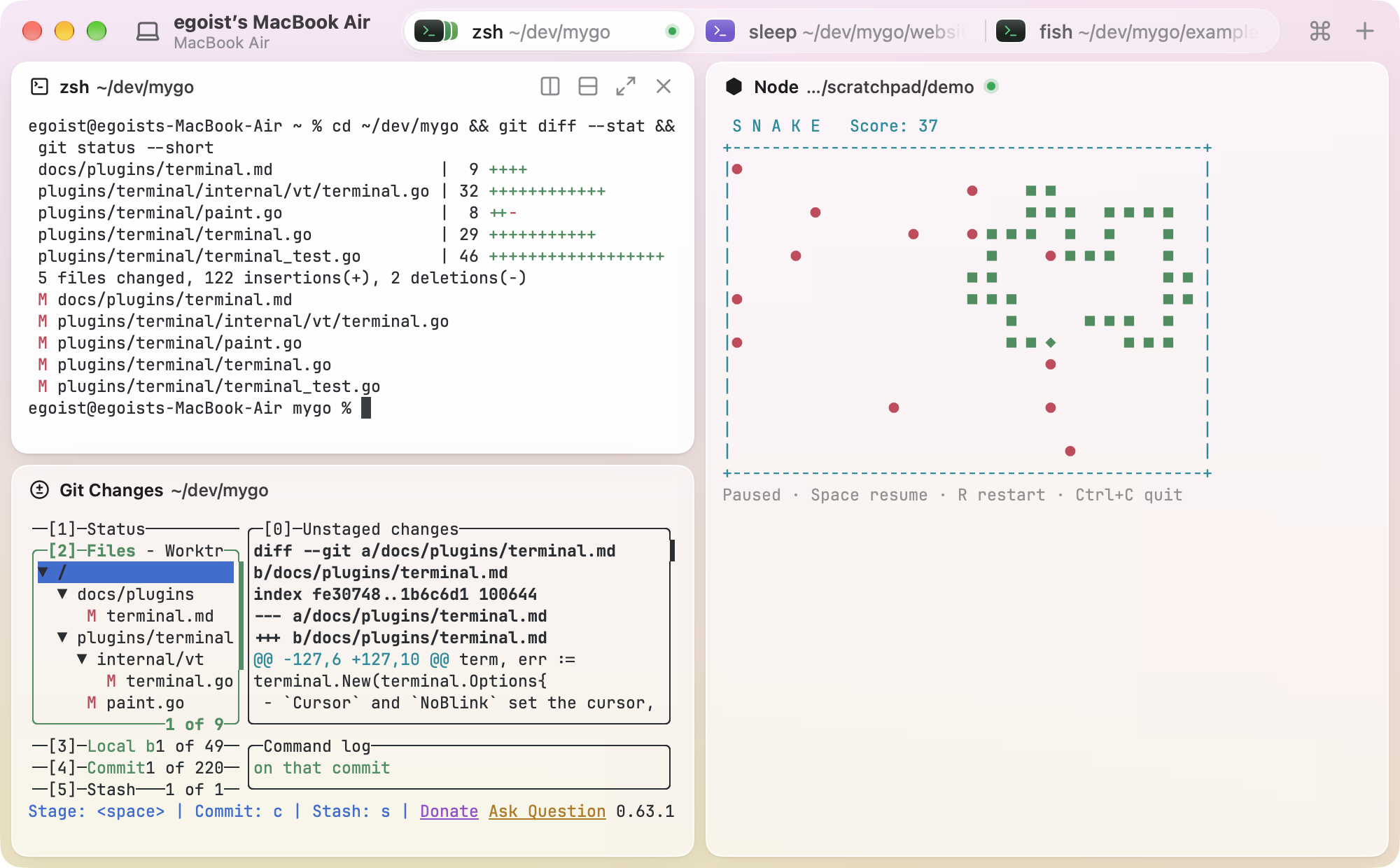Click the Ask Question link
This screenshot has width=1400, height=868.
coord(547,811)
